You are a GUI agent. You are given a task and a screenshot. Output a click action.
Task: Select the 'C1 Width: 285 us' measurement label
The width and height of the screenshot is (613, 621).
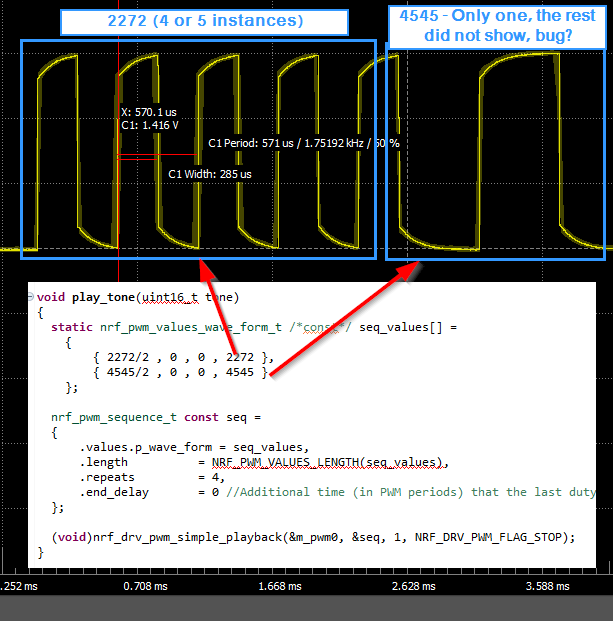210,174
